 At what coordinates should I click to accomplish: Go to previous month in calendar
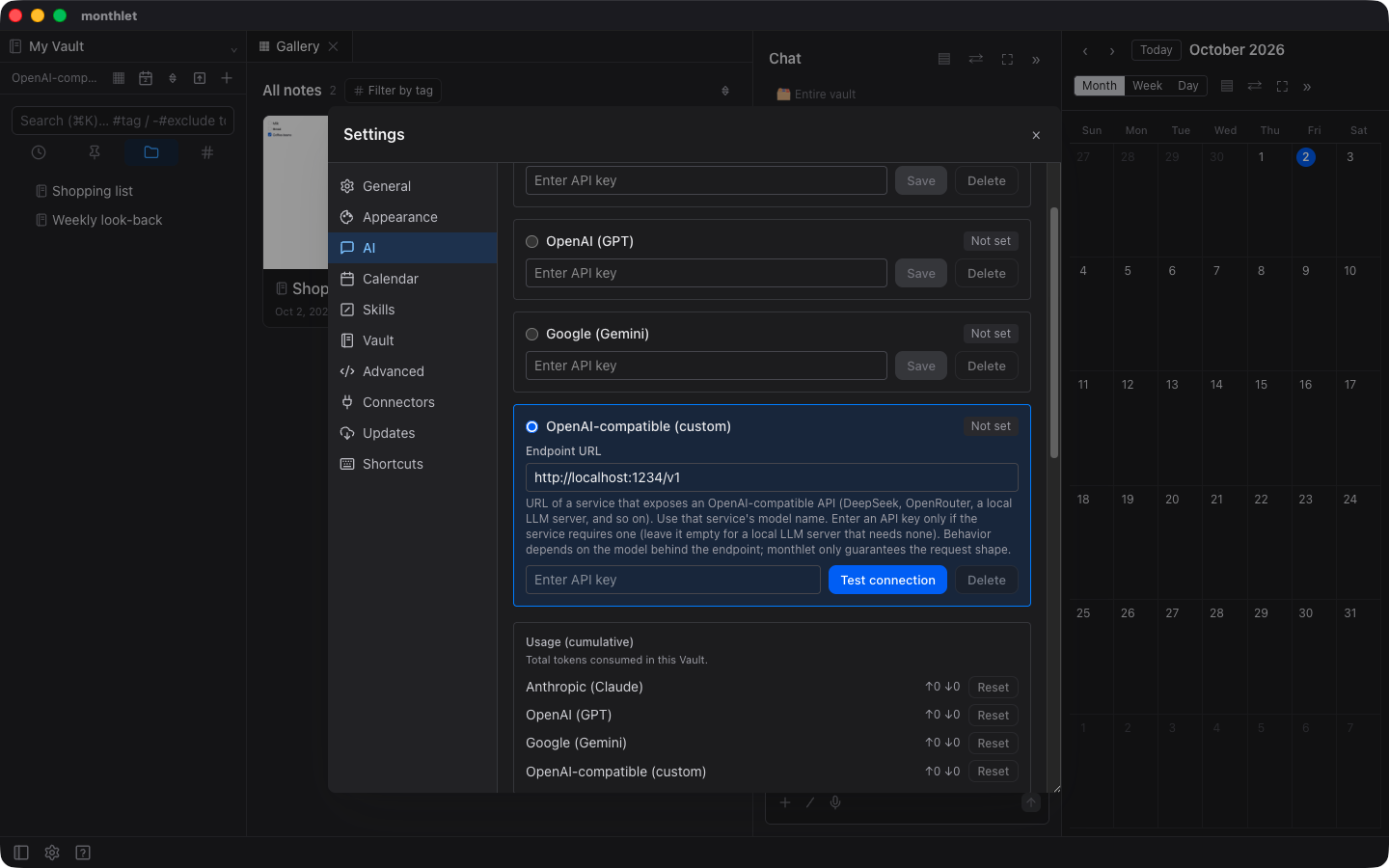pyautogui.click(x=1085, y=51)
